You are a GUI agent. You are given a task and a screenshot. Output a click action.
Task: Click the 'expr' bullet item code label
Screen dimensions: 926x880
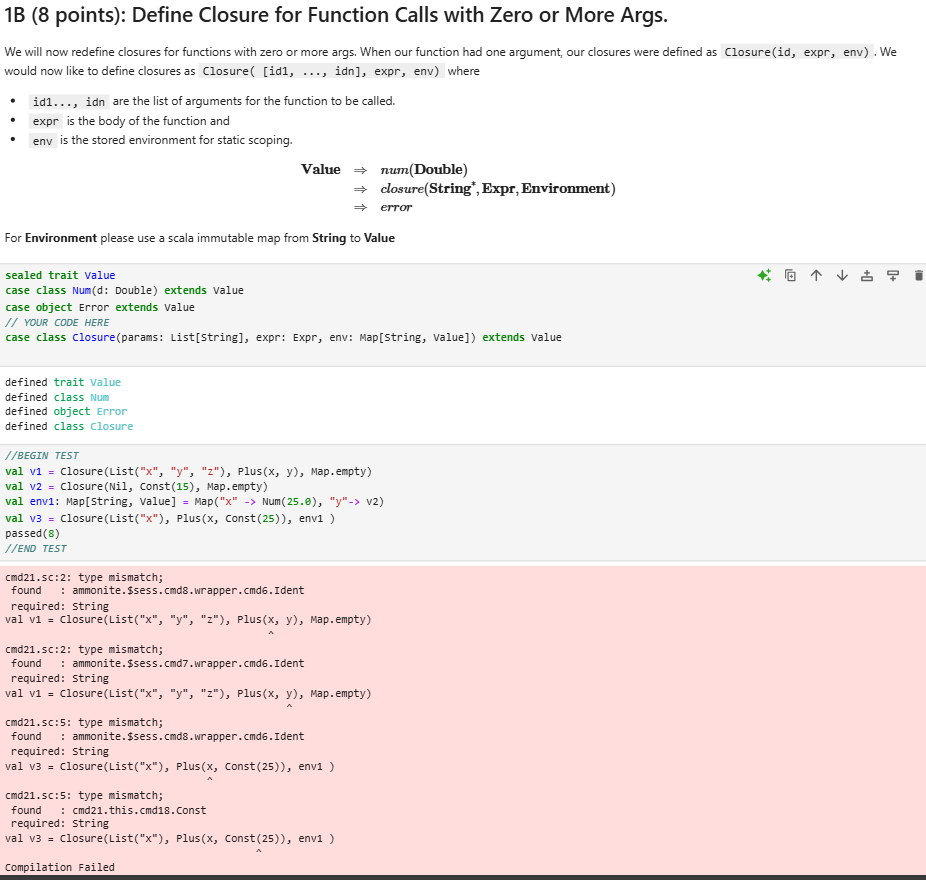tap(46, 121)
